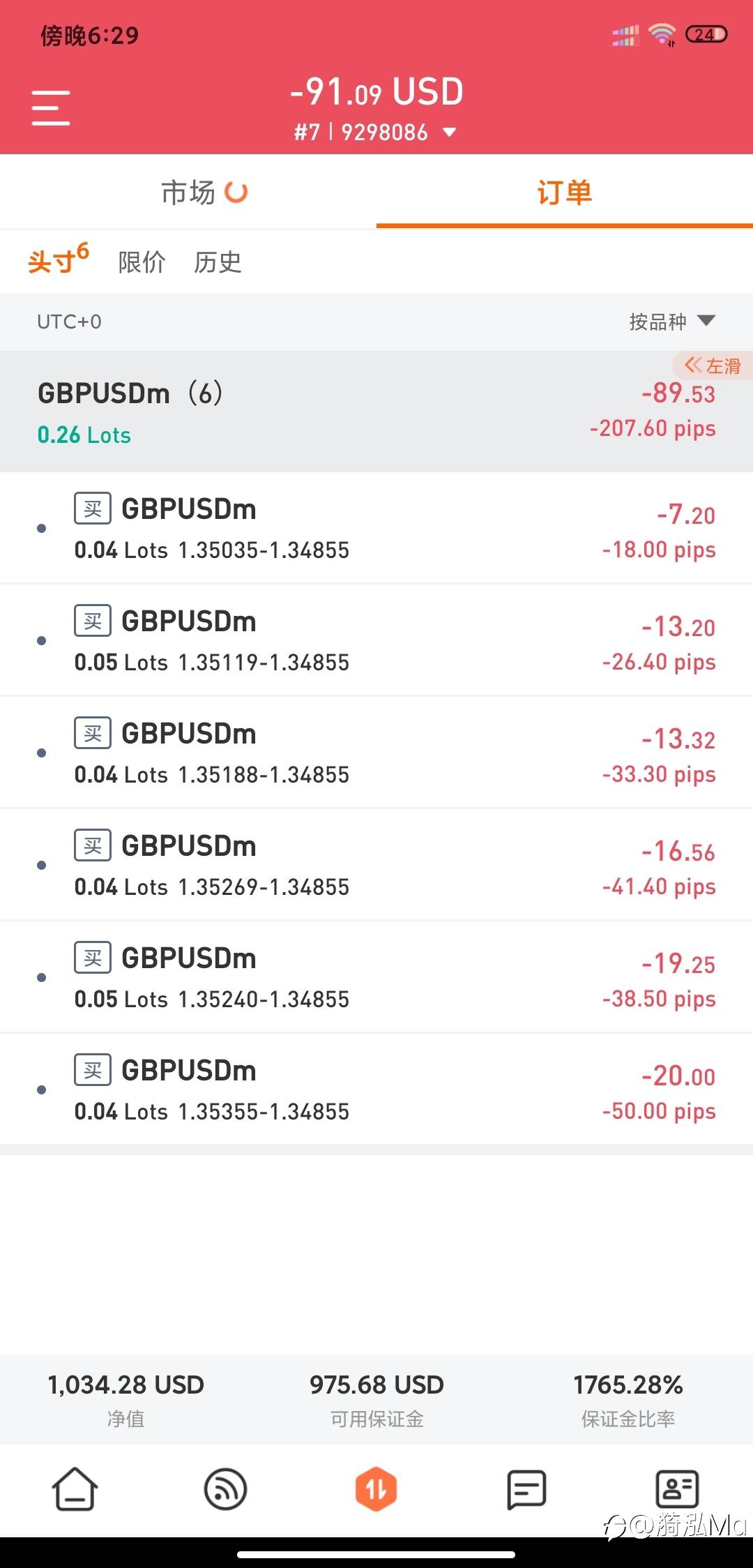Tap the market refresh spinner icon
Image resolution: width=753 pixels, height=1568 pixels.
[x=236, y=193]
